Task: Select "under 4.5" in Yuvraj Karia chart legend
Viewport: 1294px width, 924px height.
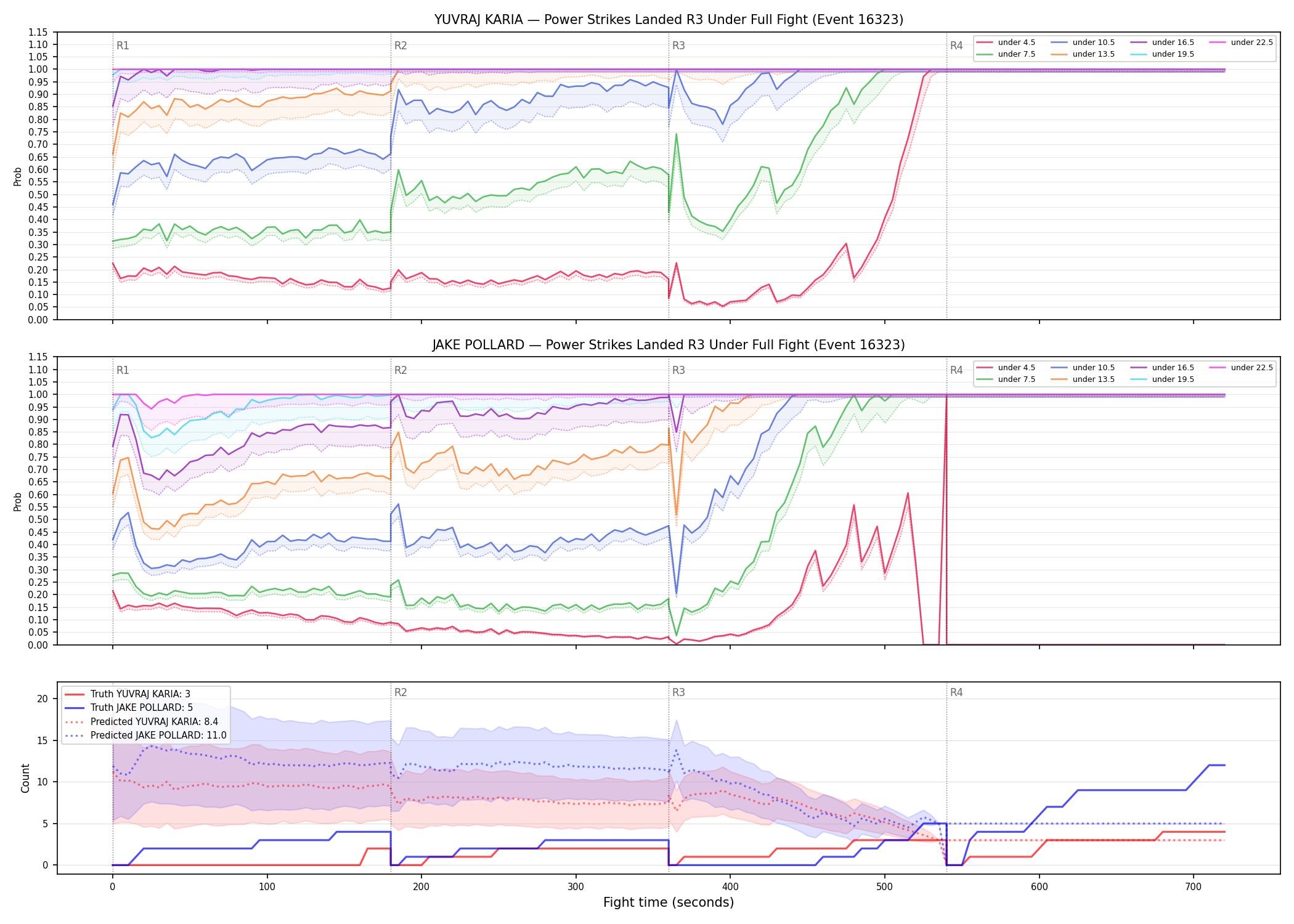Action: (x=1006, y=43)
